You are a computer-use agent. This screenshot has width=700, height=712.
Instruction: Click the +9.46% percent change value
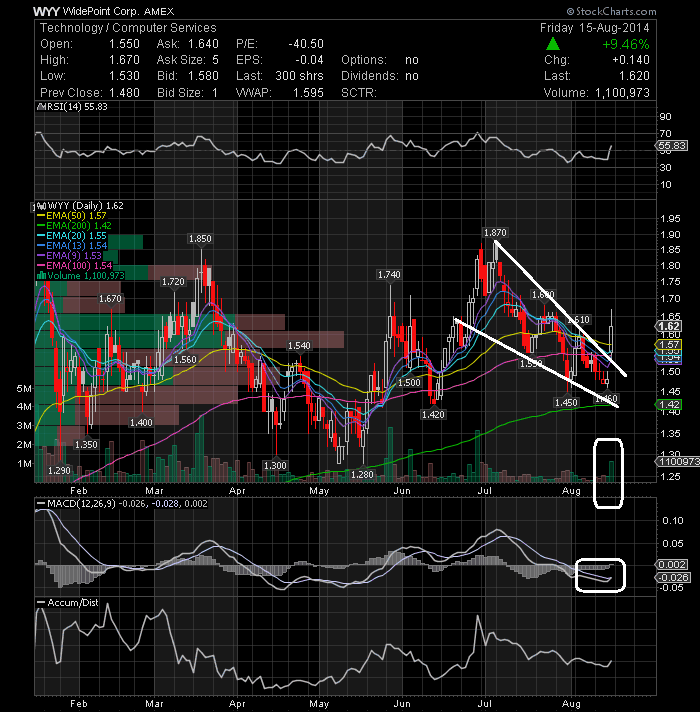[626, 44]
